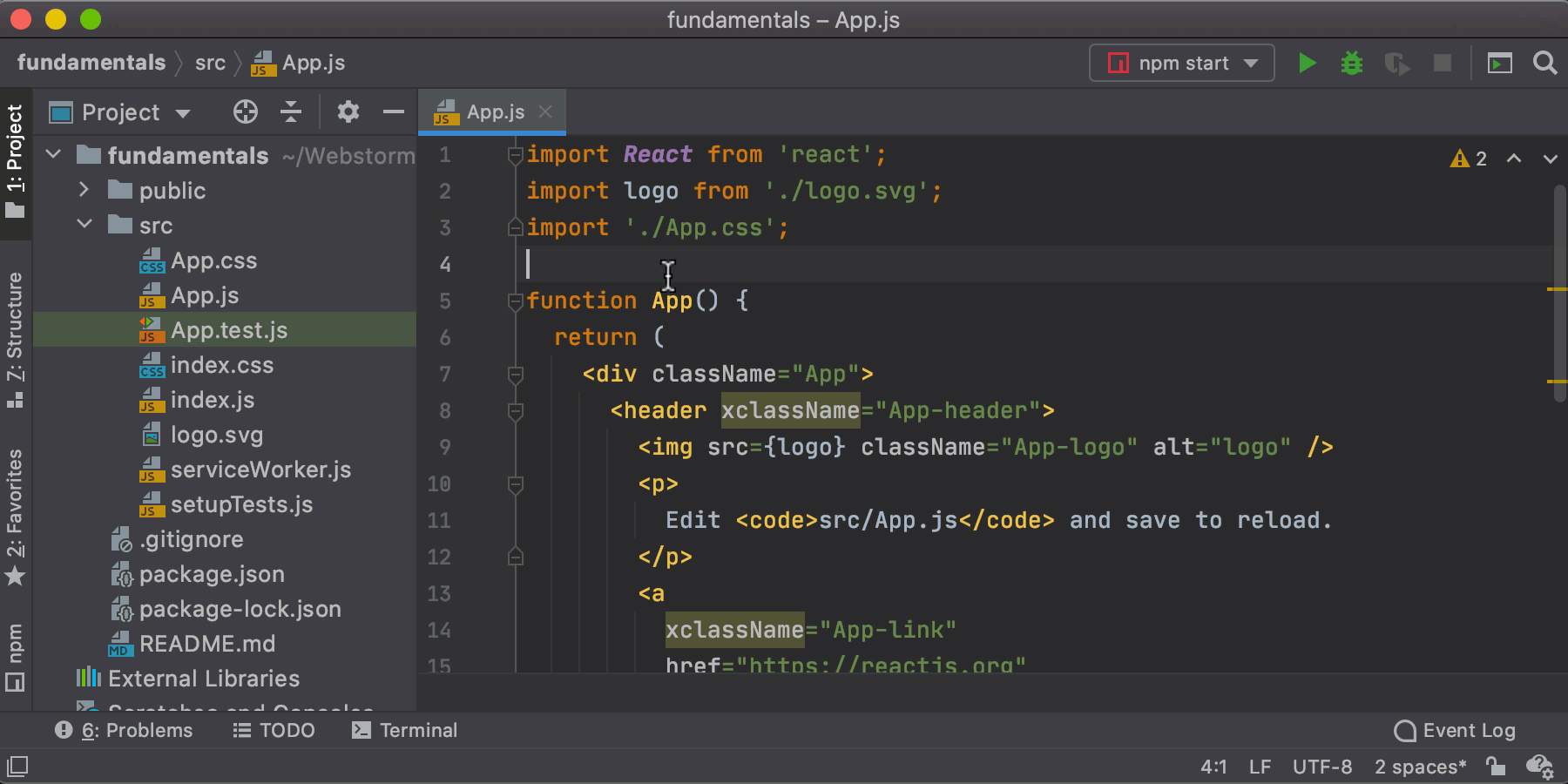Select opened file with the locate crosshair icon
The height and width of the screenshot is (784, 1568).
tap(245, 112)
